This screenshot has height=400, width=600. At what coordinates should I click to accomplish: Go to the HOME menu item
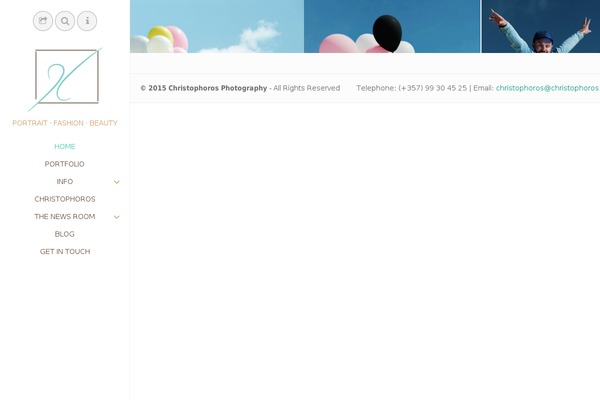[x=65, y=147]
